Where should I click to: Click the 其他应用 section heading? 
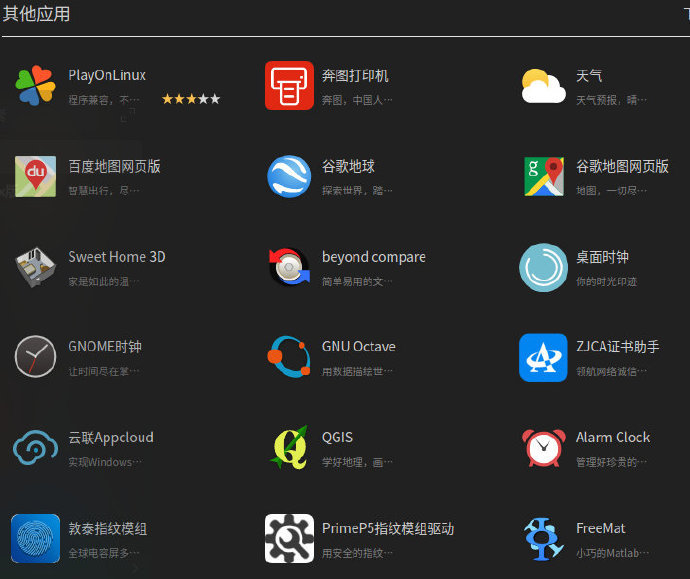pyautogui.click(x=36, y=14)
